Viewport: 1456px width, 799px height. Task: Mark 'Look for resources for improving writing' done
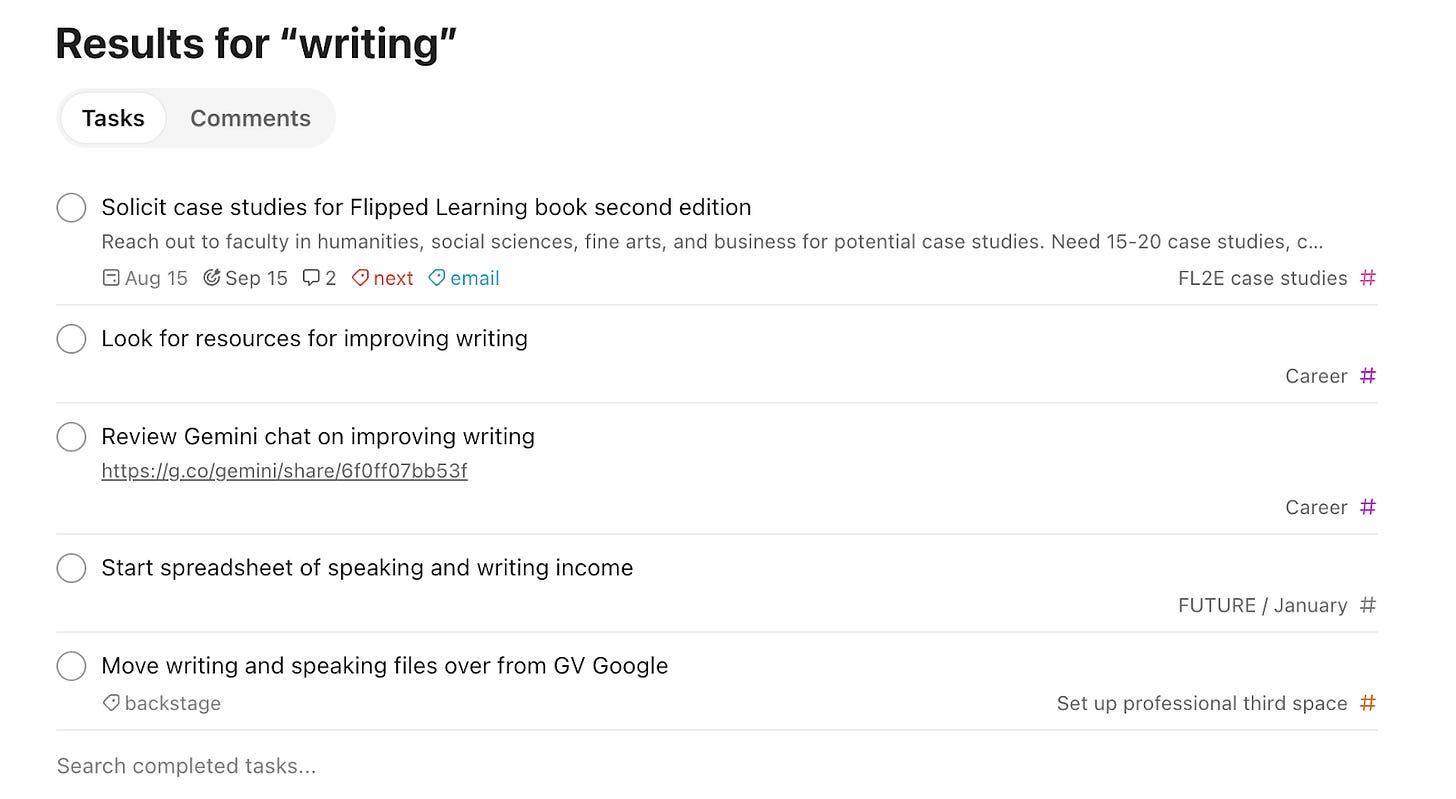point(71,338)
